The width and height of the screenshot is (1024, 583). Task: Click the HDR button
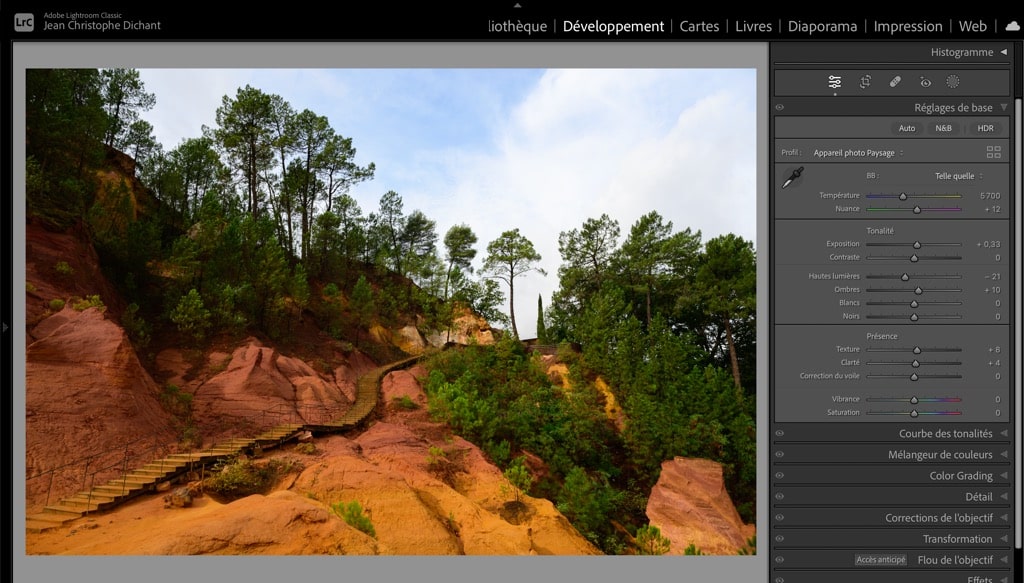[985, 128]
